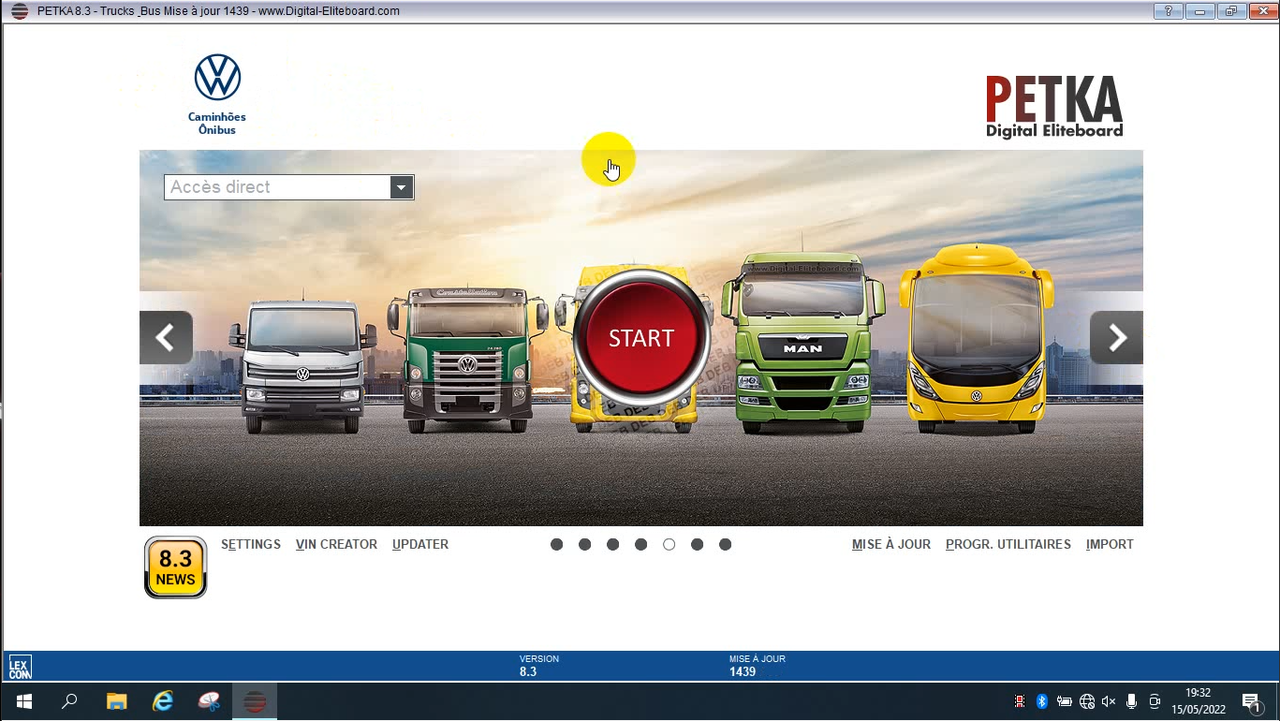Viewport: 1280px width, 721px height.
Task: Click microphone tray icon
Action: click(x=1131, y=702)
